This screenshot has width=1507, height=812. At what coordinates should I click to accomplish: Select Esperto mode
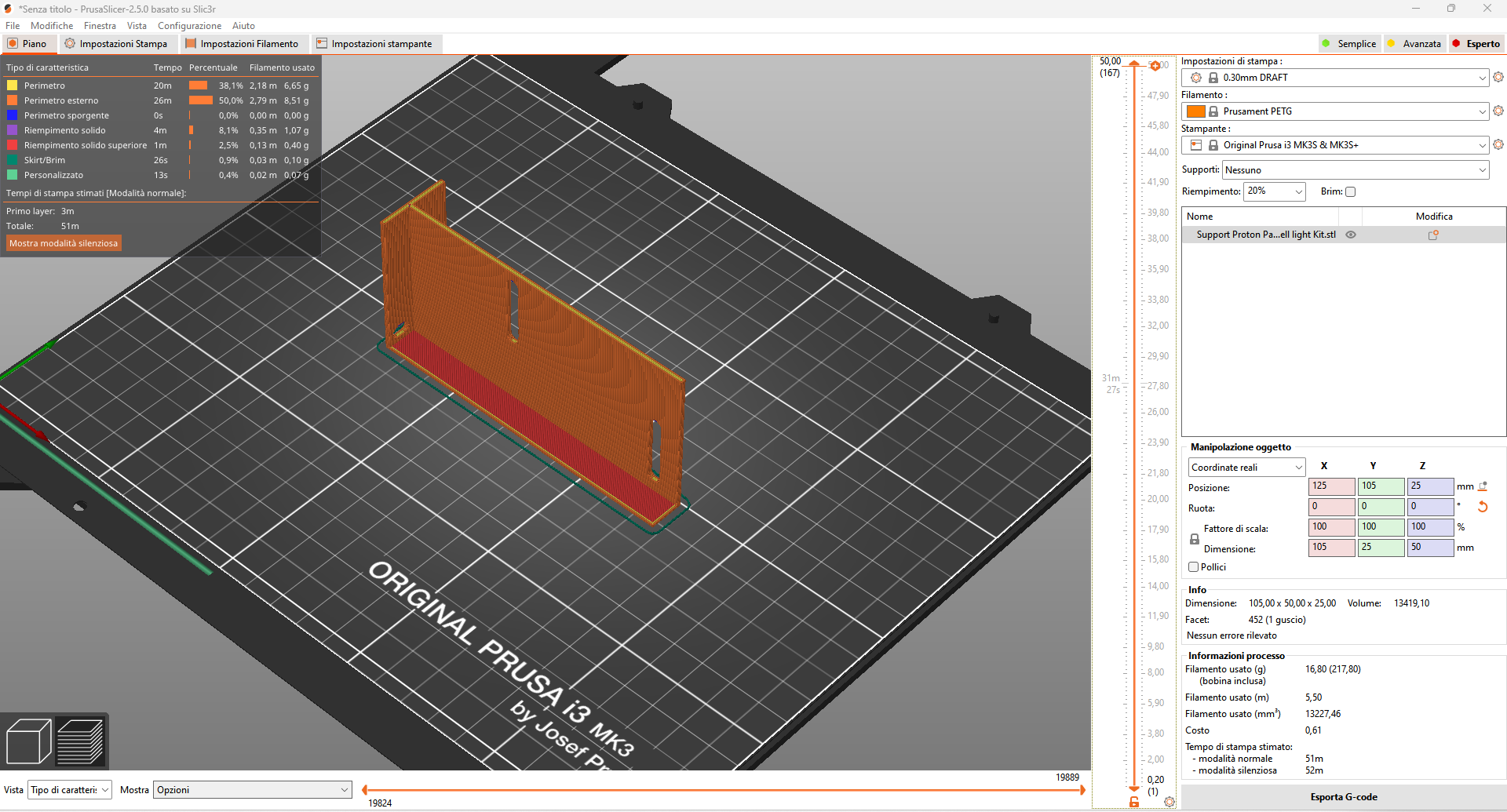click(1476, 44)
